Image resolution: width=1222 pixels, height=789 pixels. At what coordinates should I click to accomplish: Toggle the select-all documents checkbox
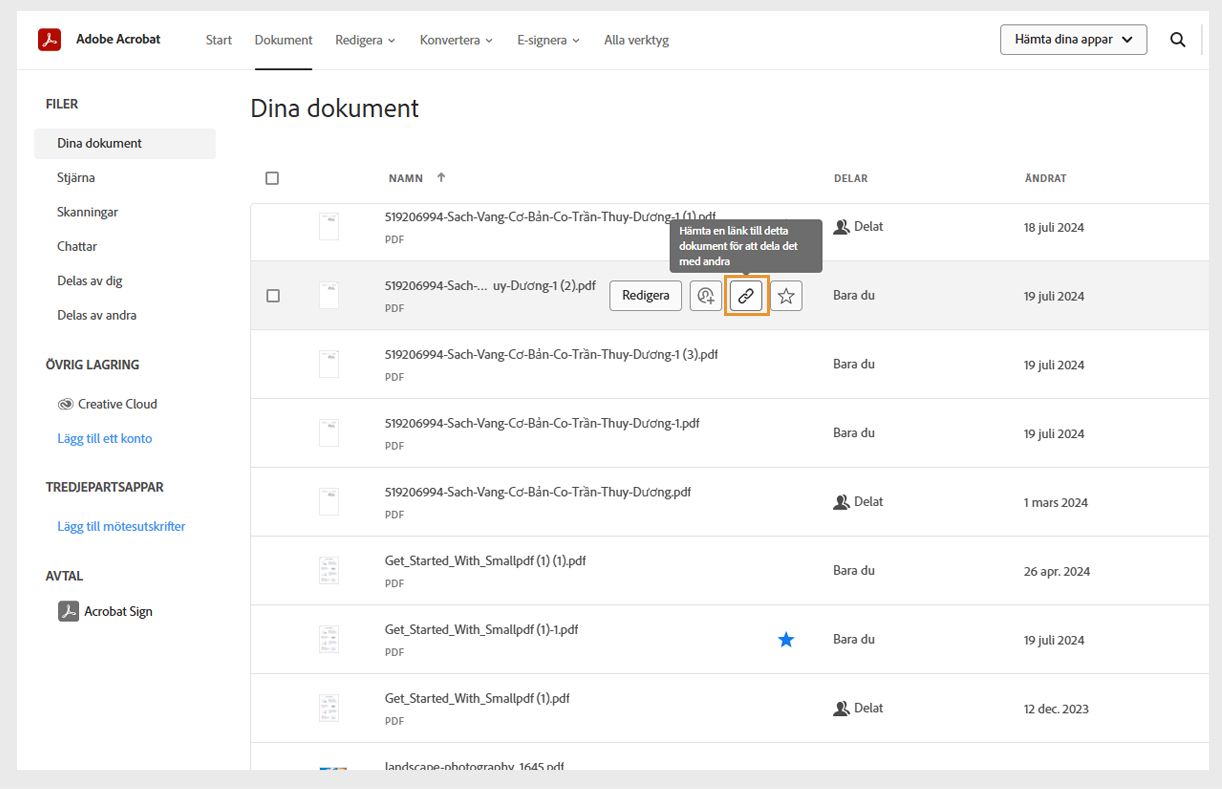pos(272,178)
